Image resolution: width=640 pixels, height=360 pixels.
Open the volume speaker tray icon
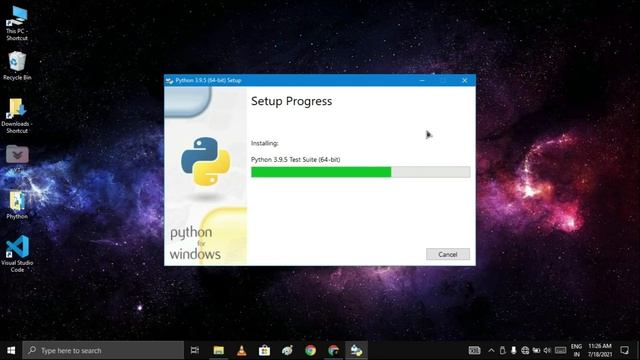(x=547, y=351)
